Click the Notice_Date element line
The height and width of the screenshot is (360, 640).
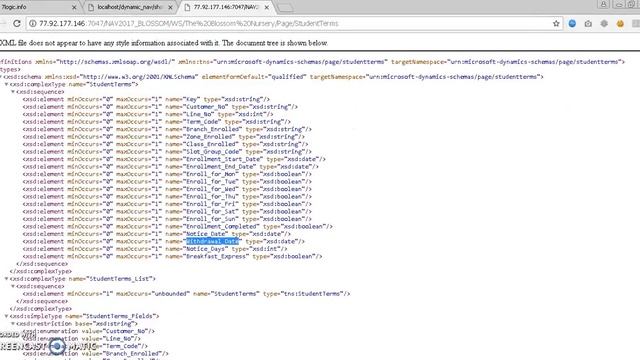pyautogui.click(x=157, y=234)
